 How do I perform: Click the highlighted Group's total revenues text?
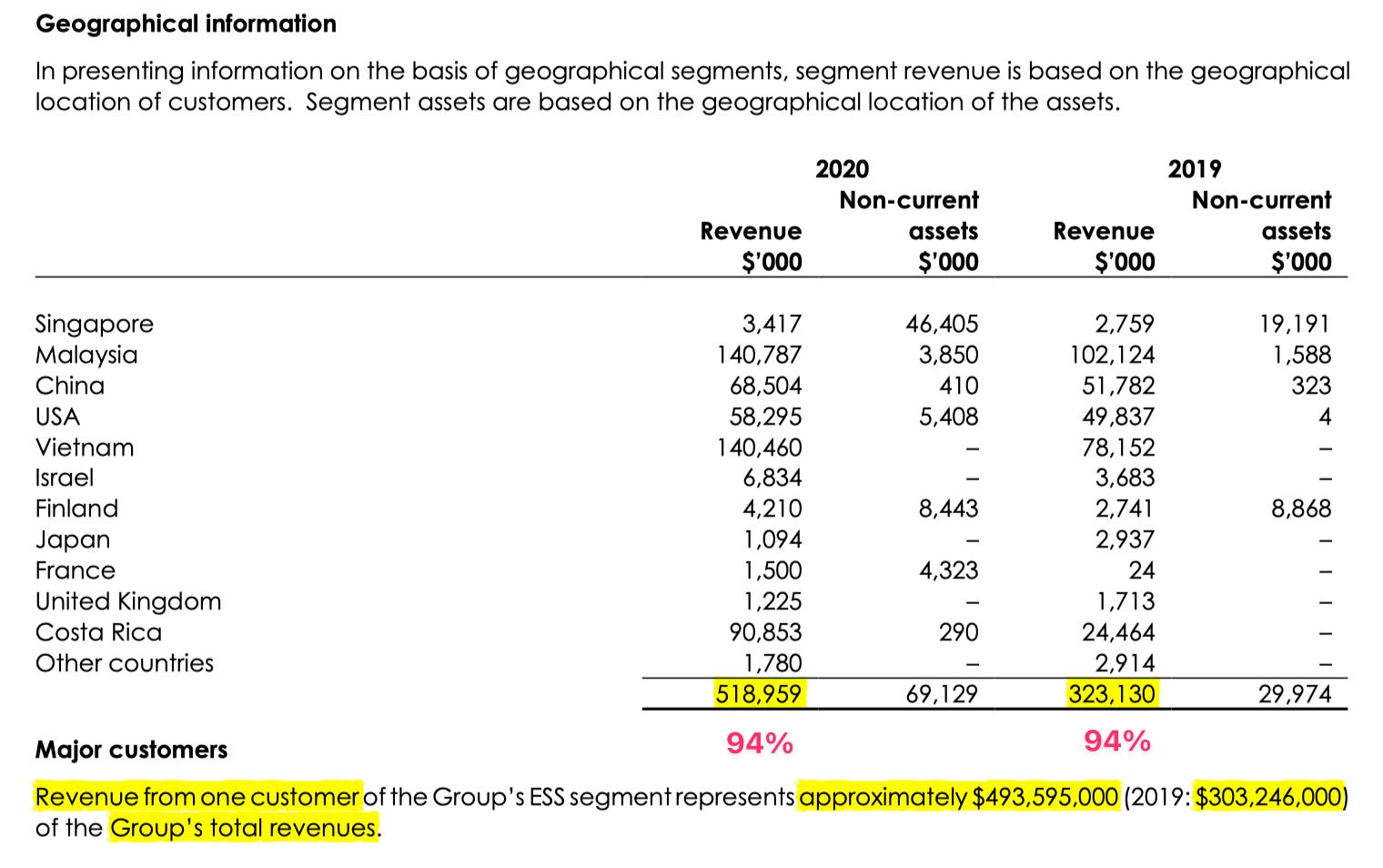(x=244, y=828)
